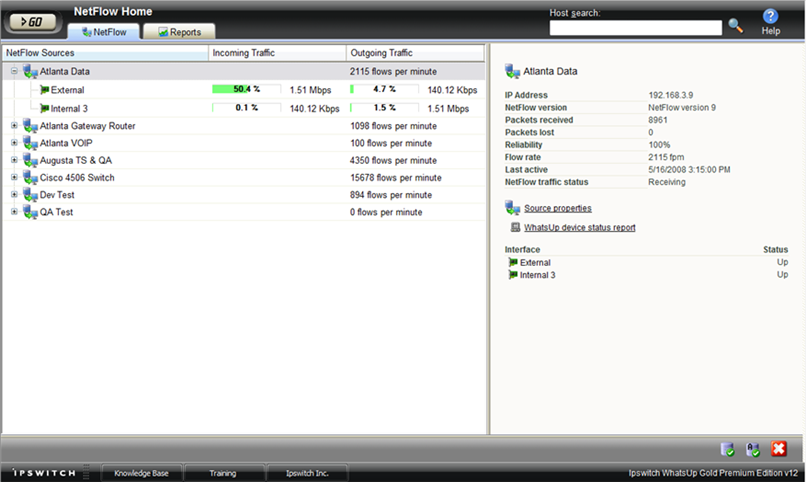Click the Cisco 4506 Switch device icon
The image size is (806, 482).
(30, 178)
